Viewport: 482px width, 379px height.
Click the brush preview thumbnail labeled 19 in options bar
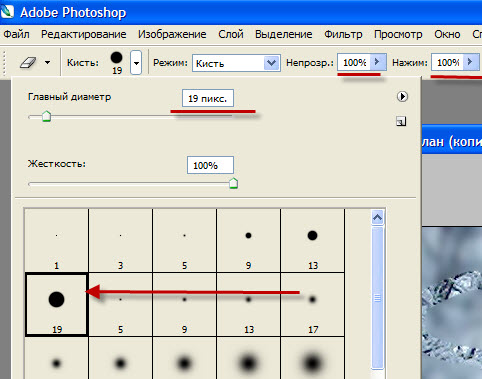117,62
